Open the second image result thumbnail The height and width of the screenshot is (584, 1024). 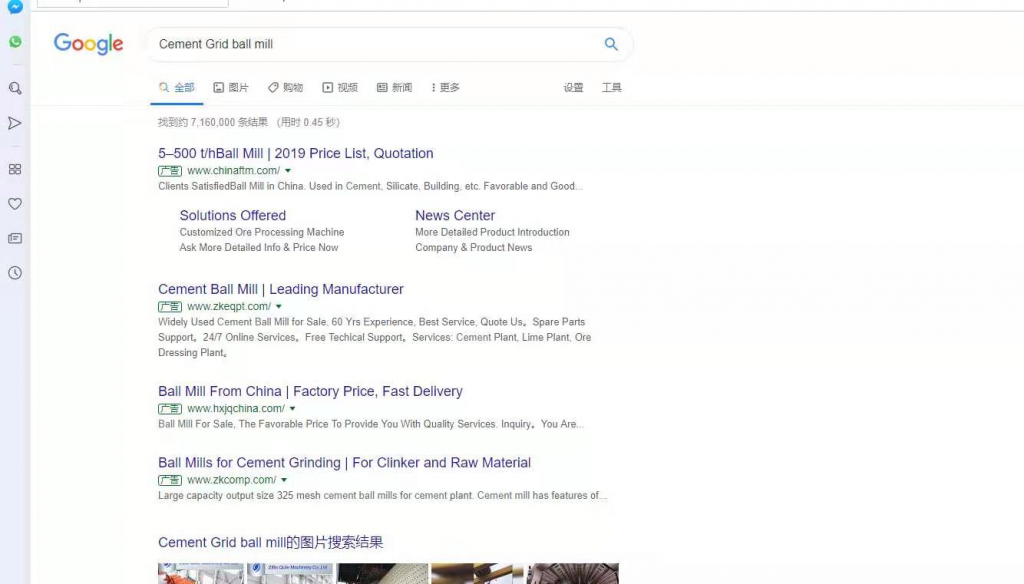click(x=290, y=574)
